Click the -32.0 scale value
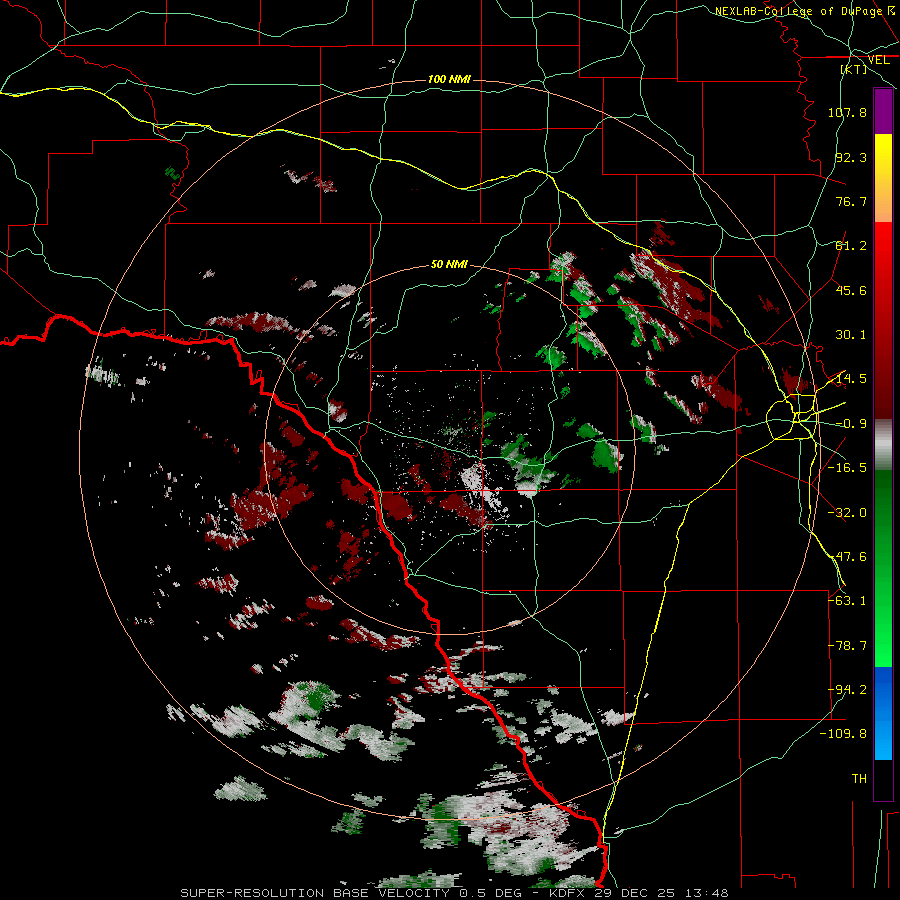 [x=847, y=513]
